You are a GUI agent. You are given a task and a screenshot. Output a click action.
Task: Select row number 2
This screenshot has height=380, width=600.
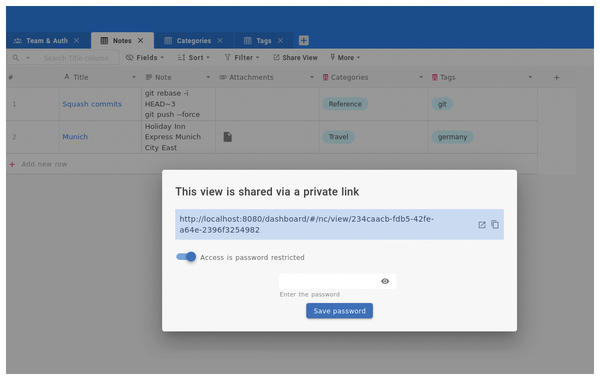(14, 137)
